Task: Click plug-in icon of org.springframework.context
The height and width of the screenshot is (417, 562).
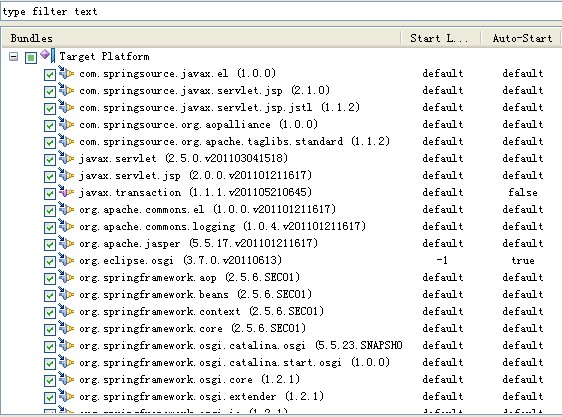Action: tap(66, 311)
